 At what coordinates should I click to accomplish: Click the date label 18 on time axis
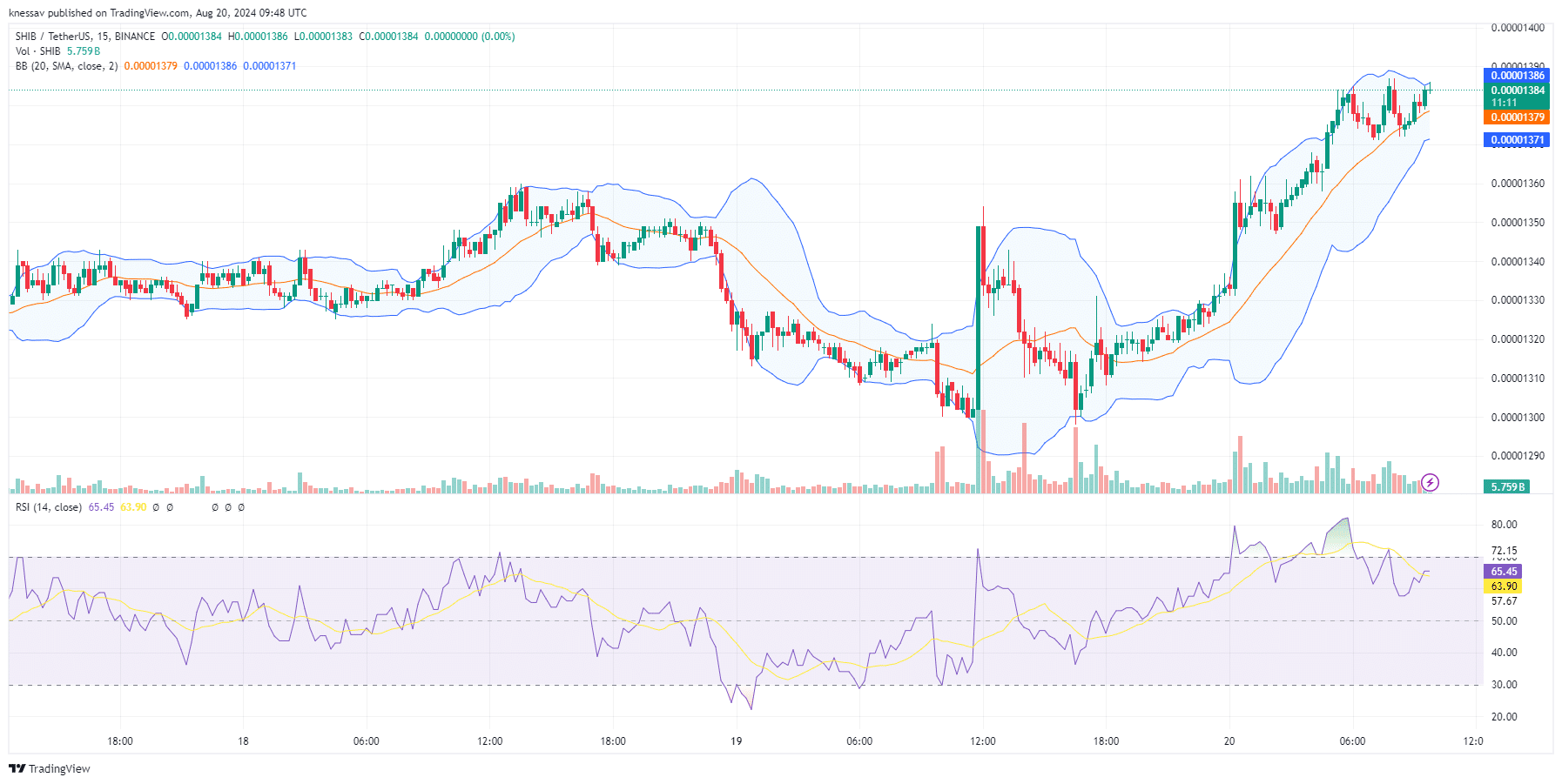point(243,741)
